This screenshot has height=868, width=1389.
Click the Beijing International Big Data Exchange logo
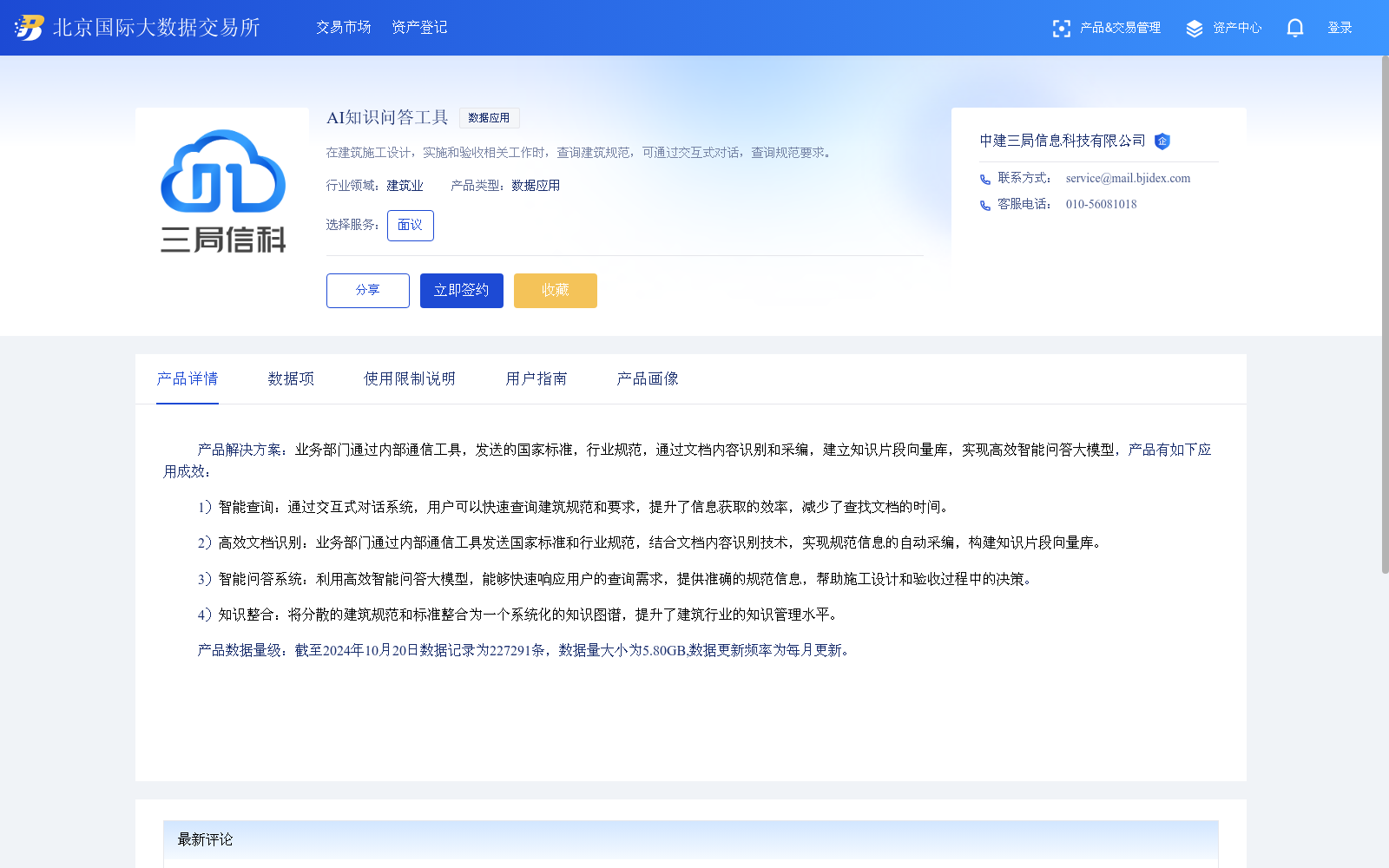(29, 28)
